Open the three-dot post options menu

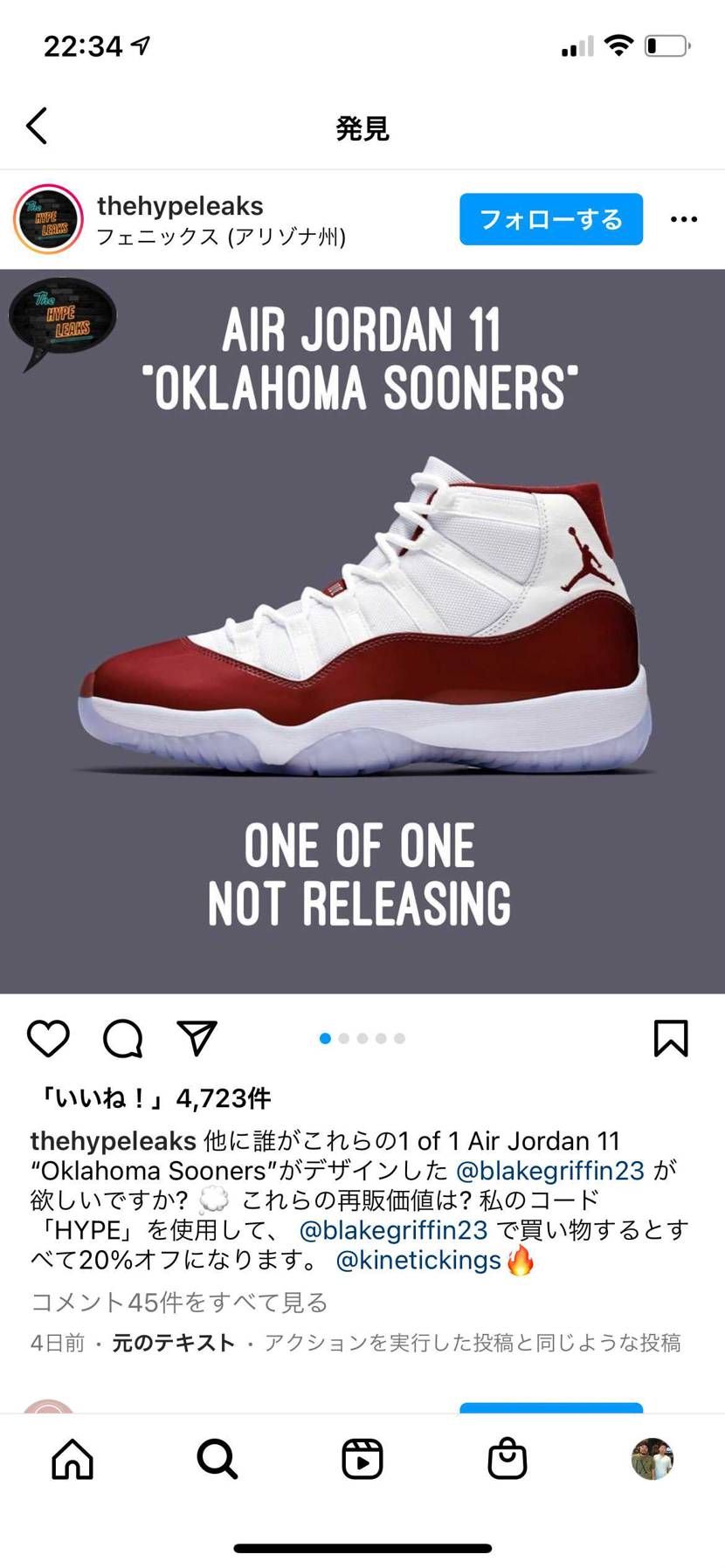(684, 219)
